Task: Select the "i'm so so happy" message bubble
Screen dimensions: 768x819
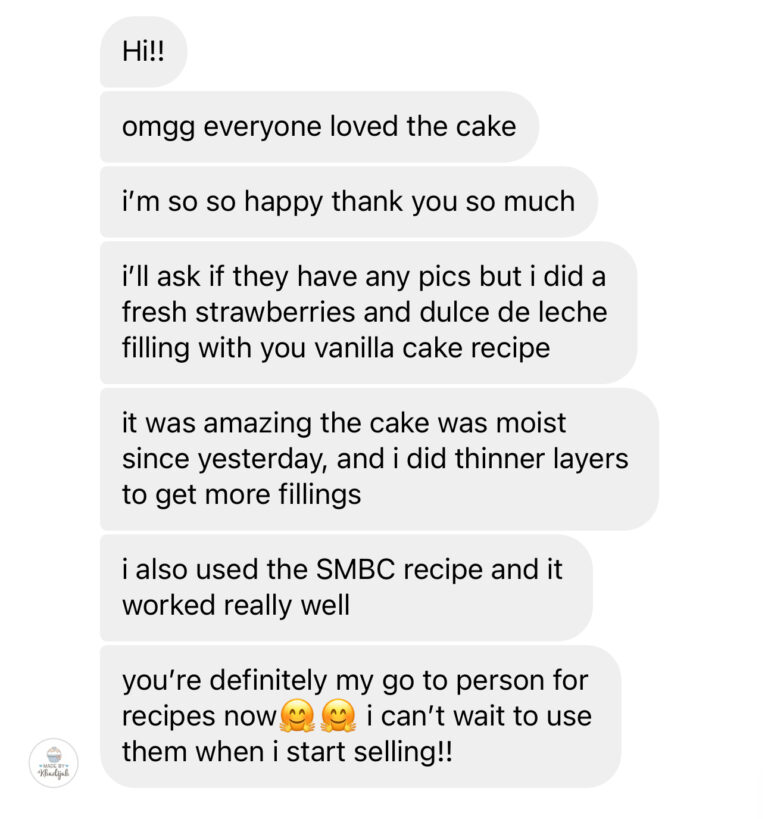Action: point(348,201)
